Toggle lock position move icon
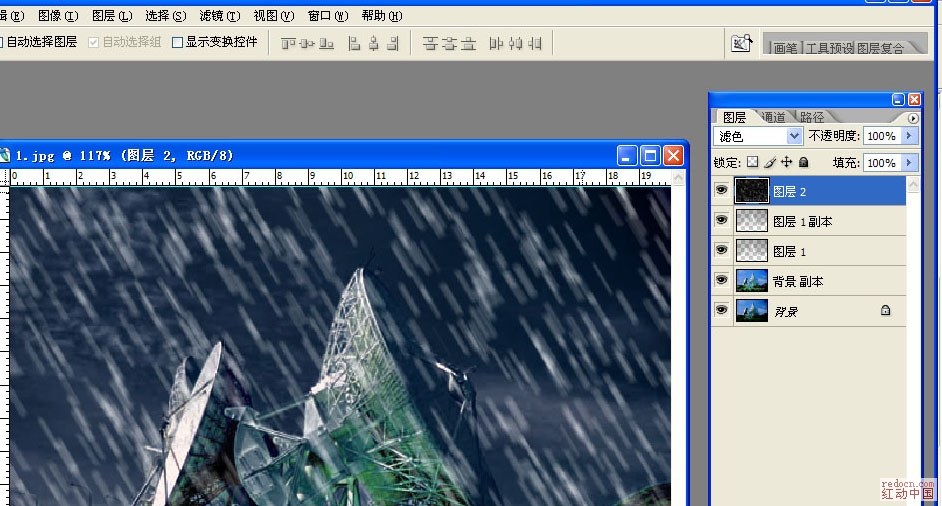This screenshot has height=506, width=942. (x=786, y=162)
